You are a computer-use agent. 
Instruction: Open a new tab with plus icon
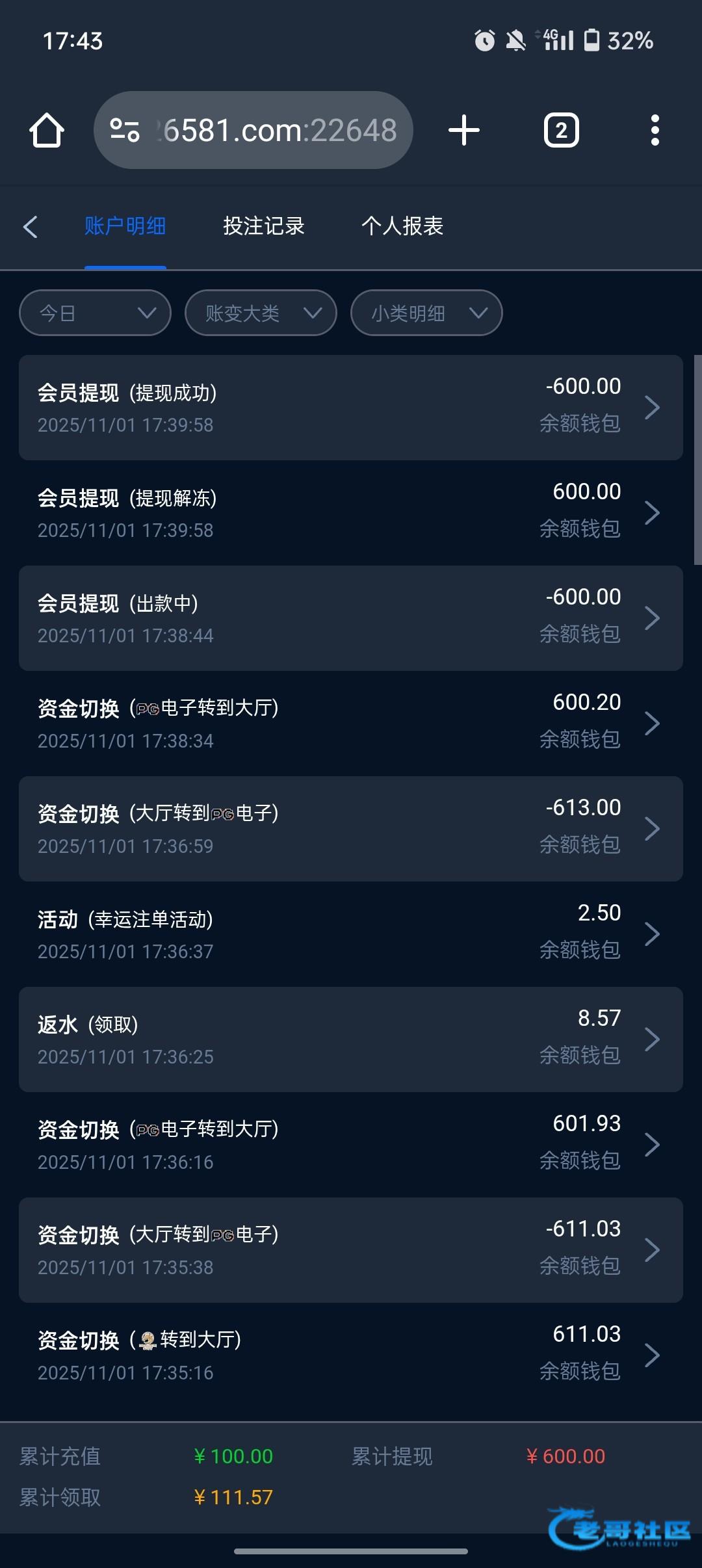(x=464, y=131)
